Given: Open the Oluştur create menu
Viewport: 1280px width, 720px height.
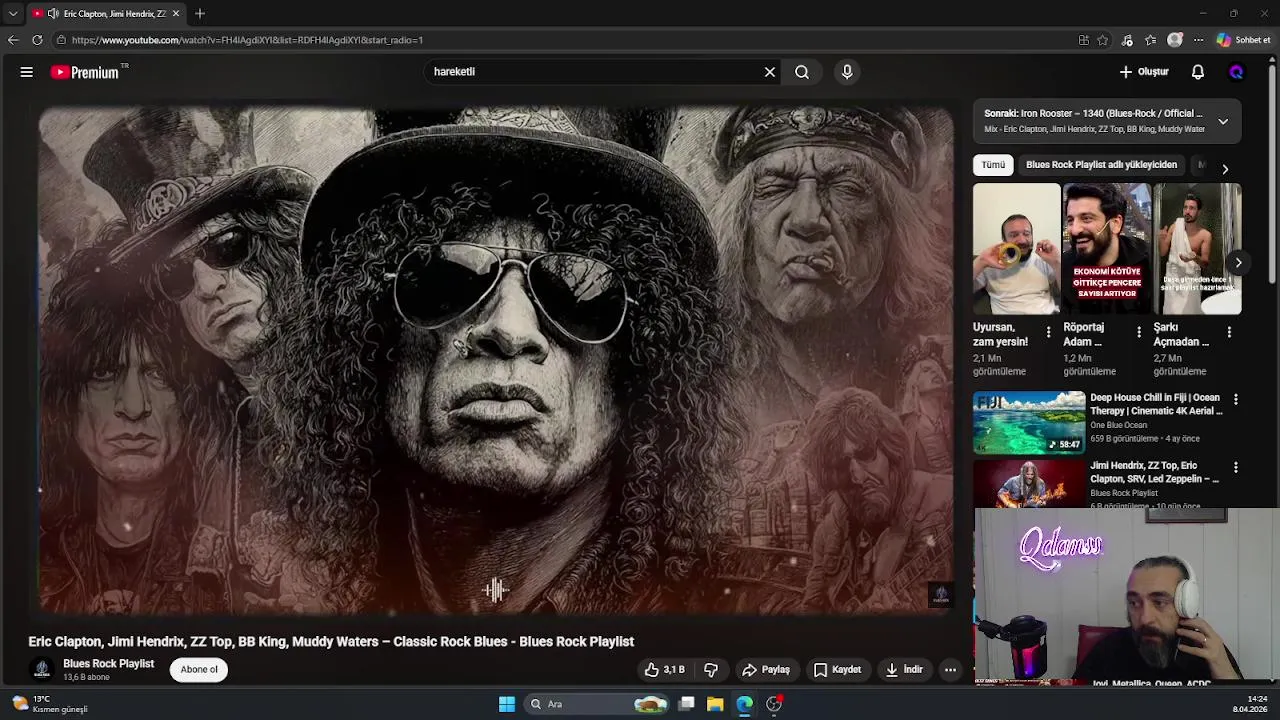Looking at the screenshot, I should point(1144,72).
